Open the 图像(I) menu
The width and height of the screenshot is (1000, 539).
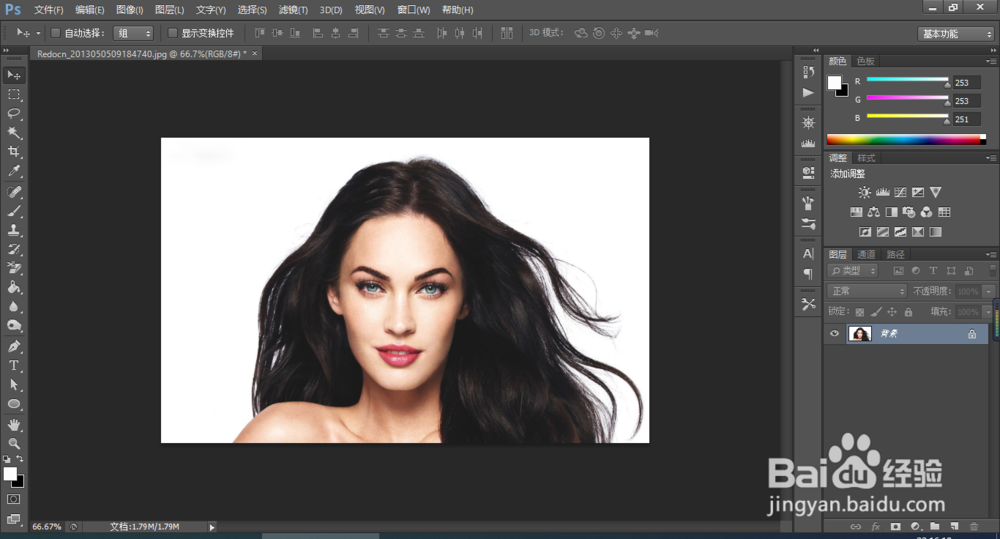tap(130, 10)
